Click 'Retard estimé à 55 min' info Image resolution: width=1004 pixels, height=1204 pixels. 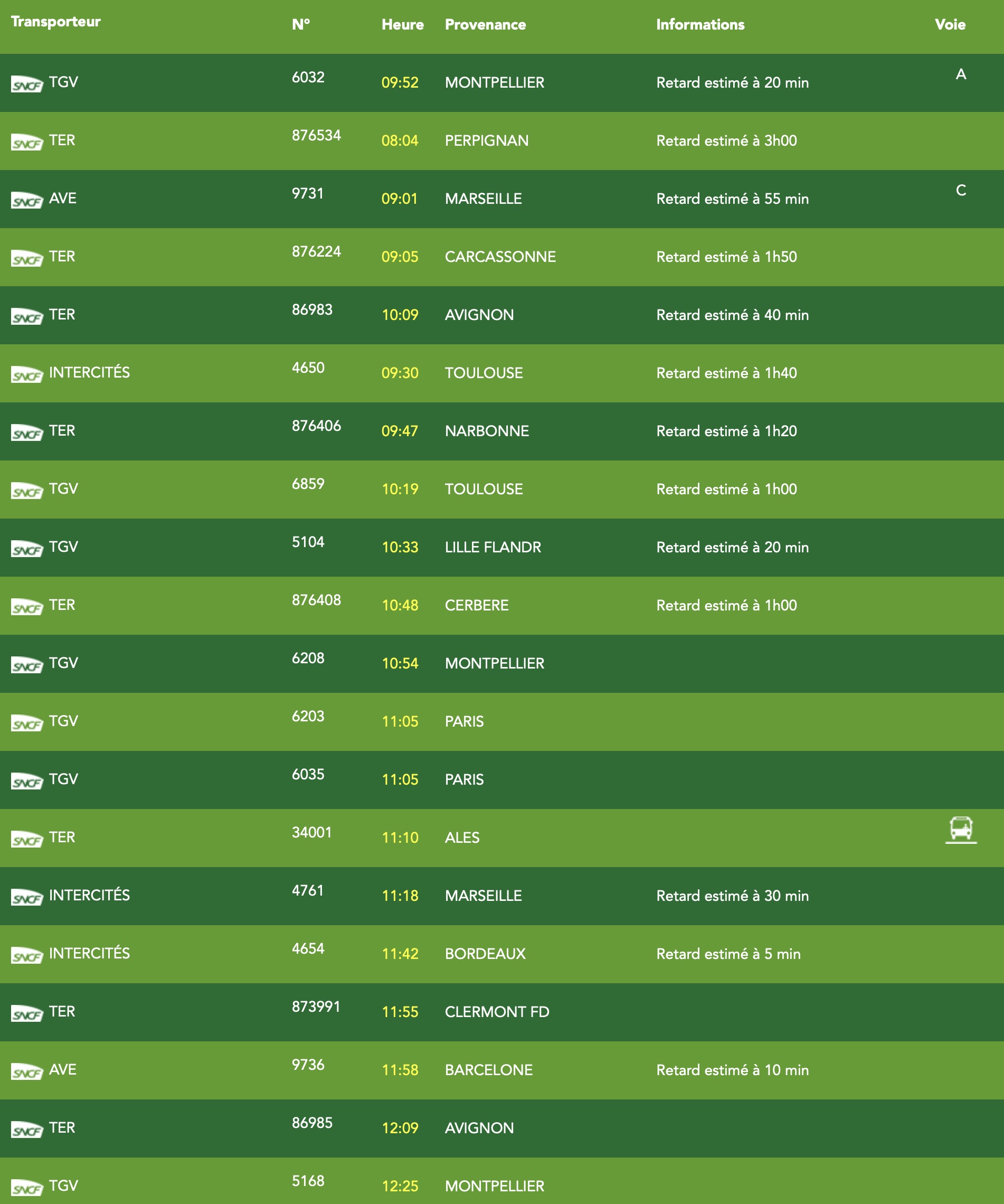tap(732, 199)
